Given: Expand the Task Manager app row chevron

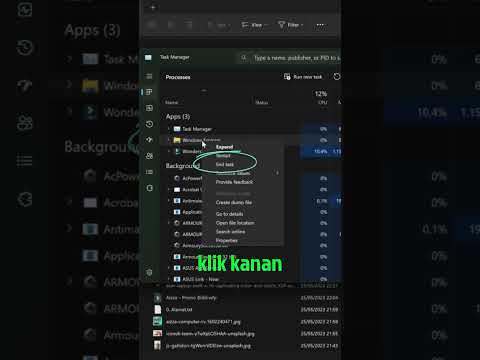Looking at the screenshot, I should pyautogui.click(x=169, y=129).
